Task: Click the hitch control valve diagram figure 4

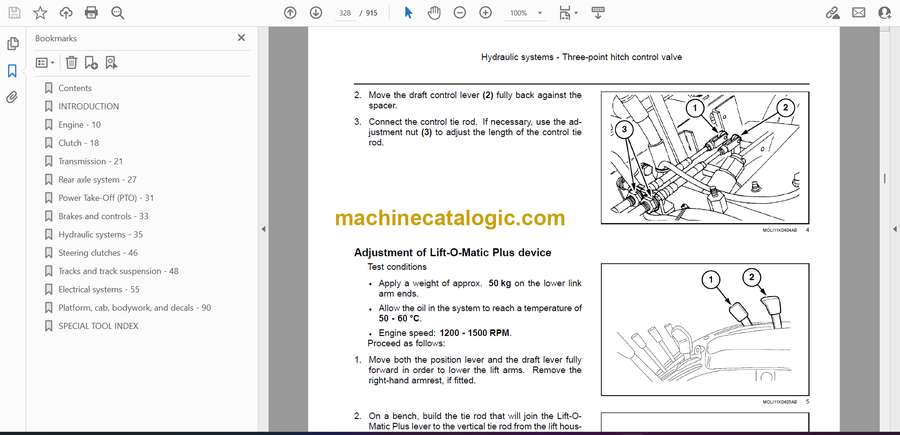Action: coord(705,157)
